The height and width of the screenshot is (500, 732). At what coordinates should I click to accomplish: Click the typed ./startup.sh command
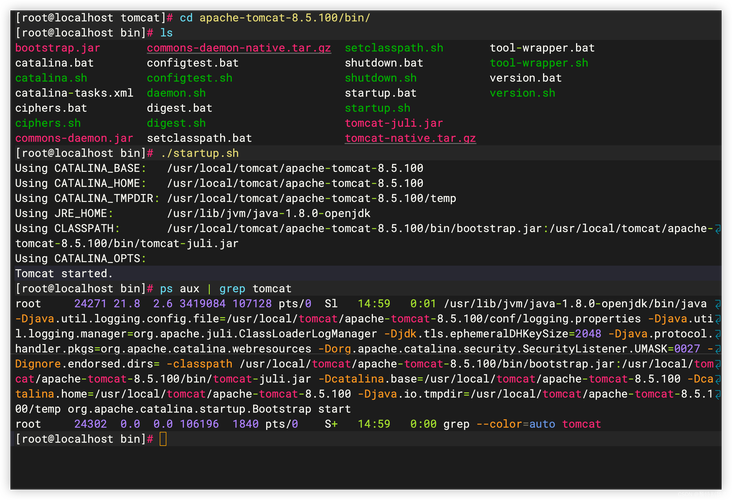click(199, 153)
